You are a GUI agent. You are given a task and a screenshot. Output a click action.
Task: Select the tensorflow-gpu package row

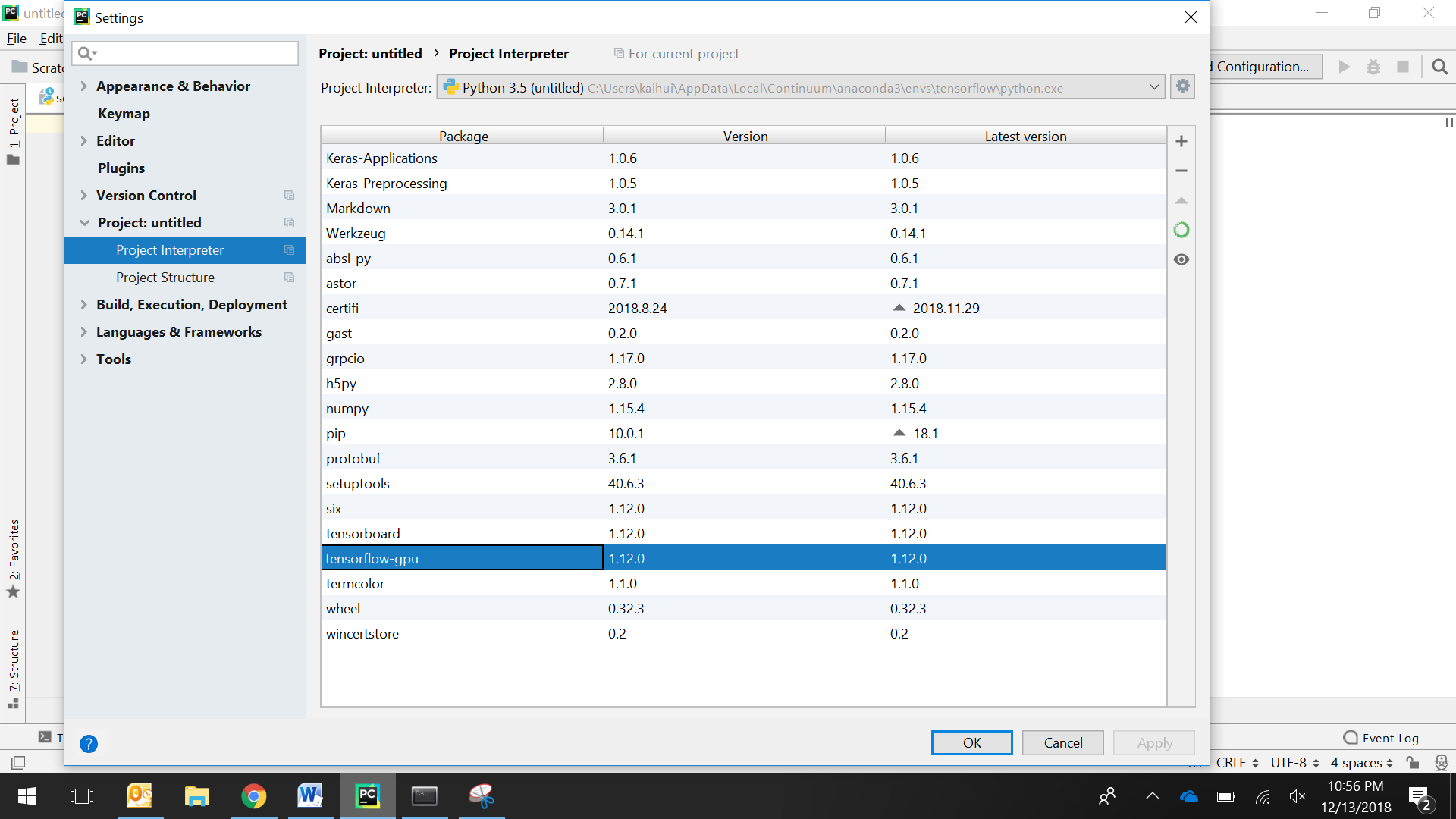point(743,559)
